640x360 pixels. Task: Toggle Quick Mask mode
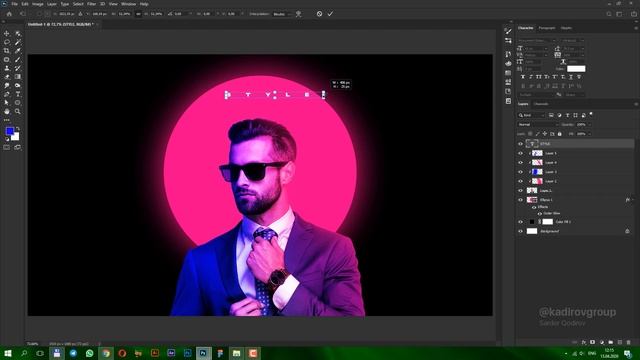click(7, 147)
